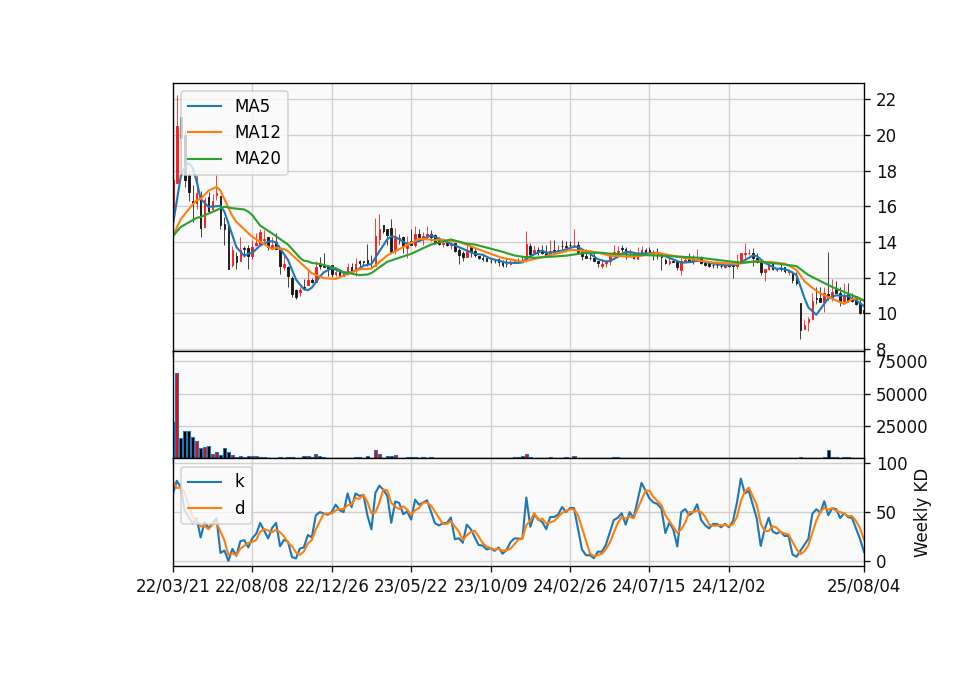The width and height of the screenshot is (960, 690).
Task: Click the price axis value 18
Action: 886,172
